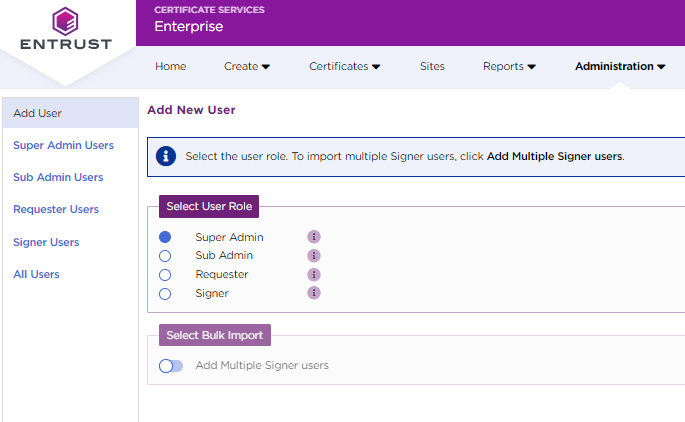Click the blue information banner icon
Image resolution: width=685 pixels, height=422 pixels.
click(x=166, y=156)
